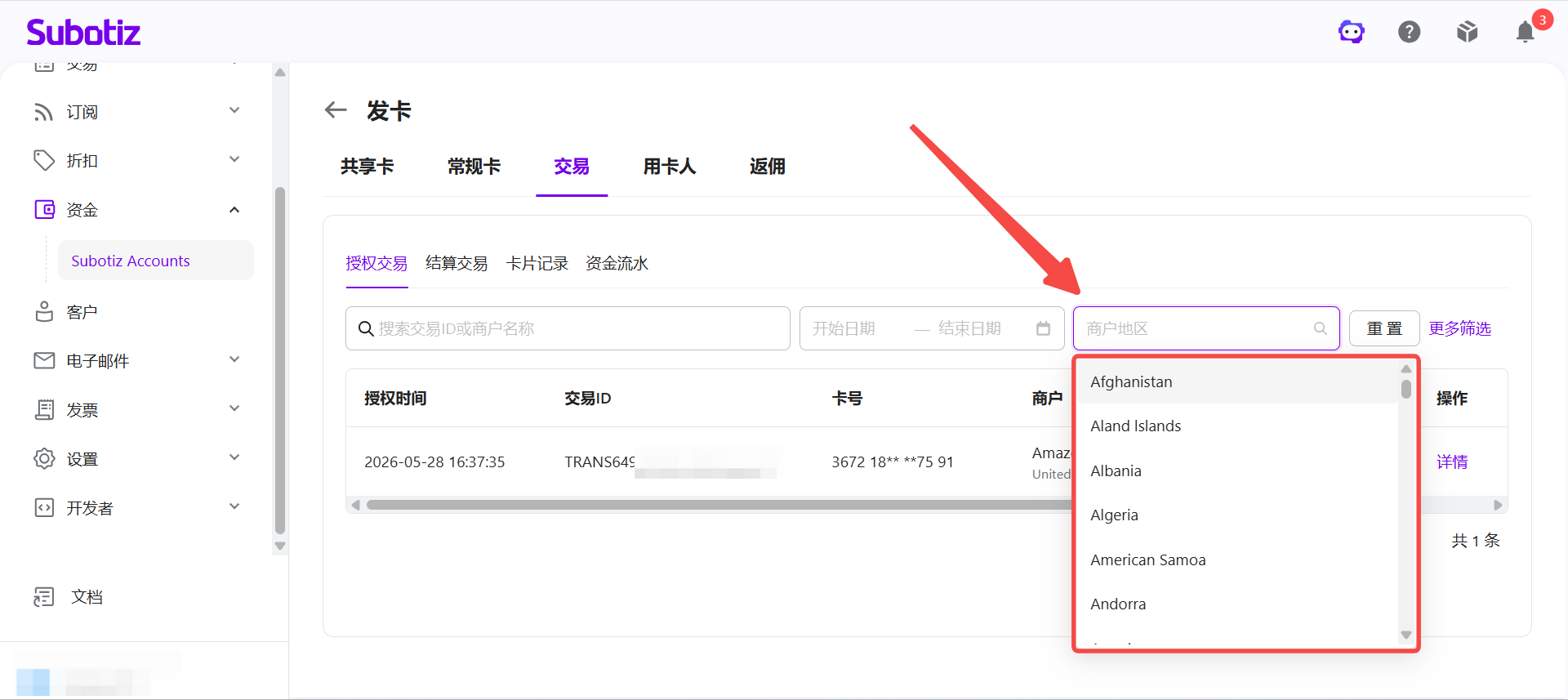This screenshot has width=1568, height=700.
Task: Click the 开始日期 start date field
Action: 845,328
